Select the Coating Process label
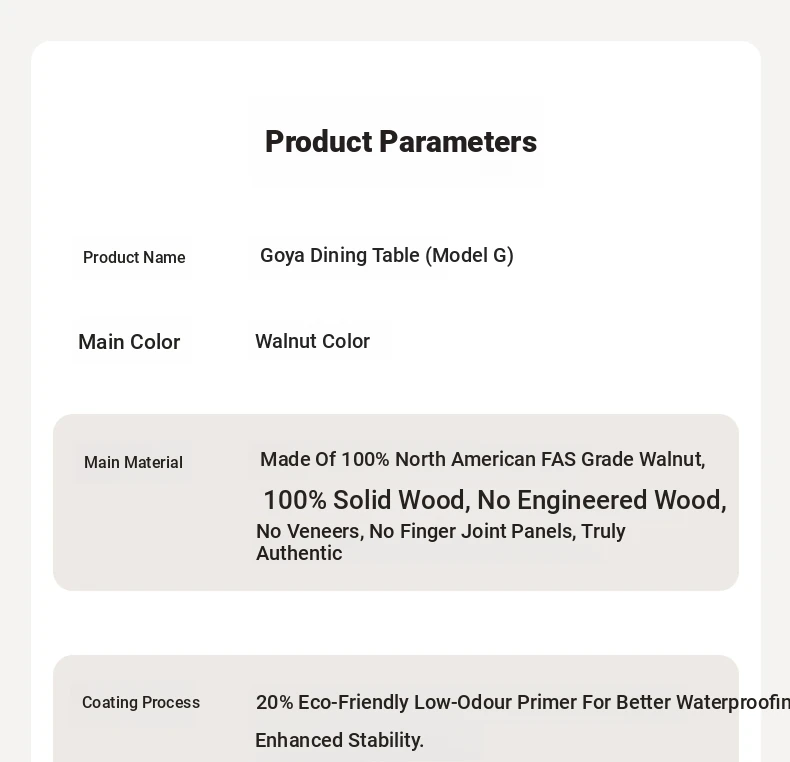This screenshot has height=762, width=790. point(141,702)
